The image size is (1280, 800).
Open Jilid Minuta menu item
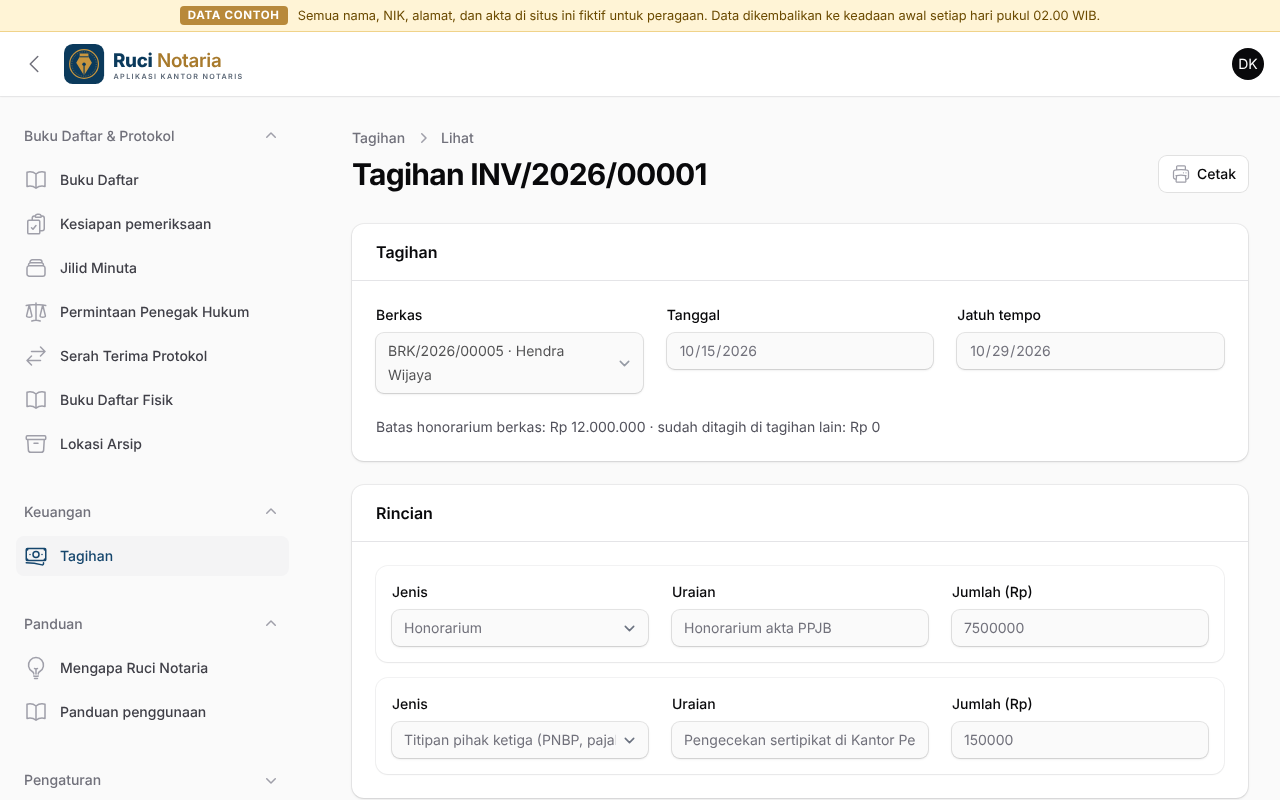tap(152, 268)
